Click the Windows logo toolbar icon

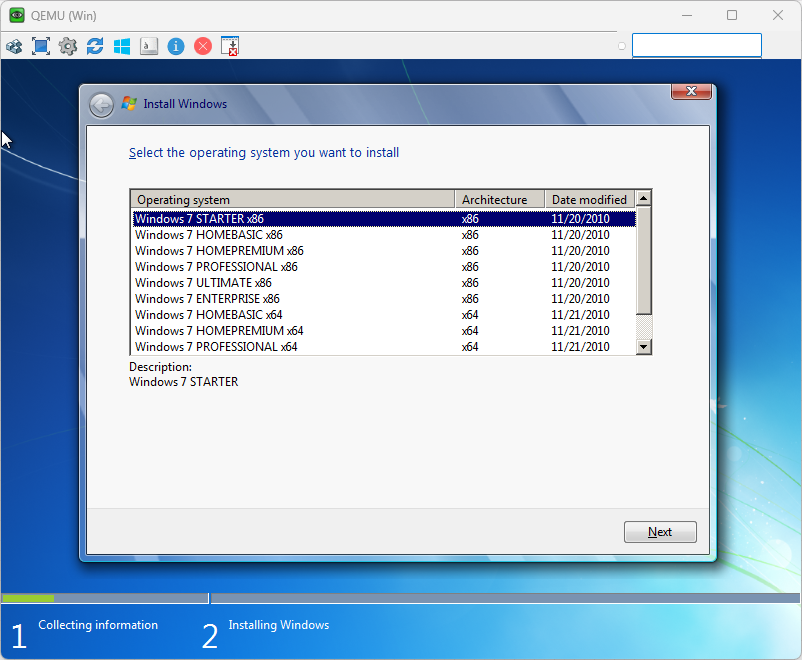[x=122, y=47]
